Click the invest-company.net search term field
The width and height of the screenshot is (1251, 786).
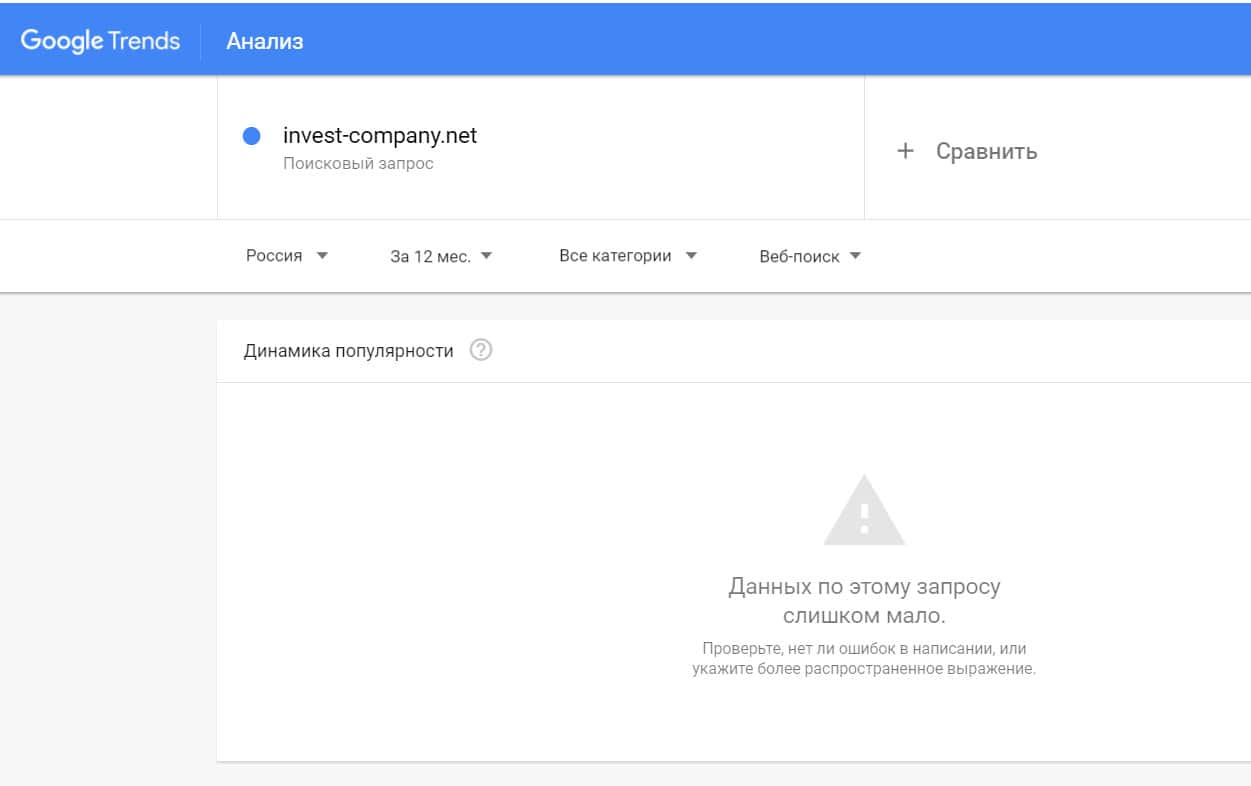380,136
